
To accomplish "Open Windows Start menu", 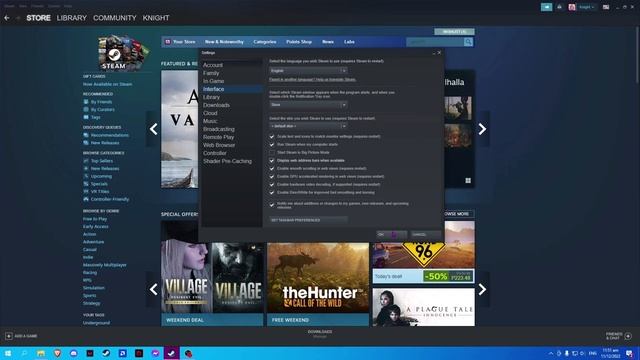I will click(8, 353).
